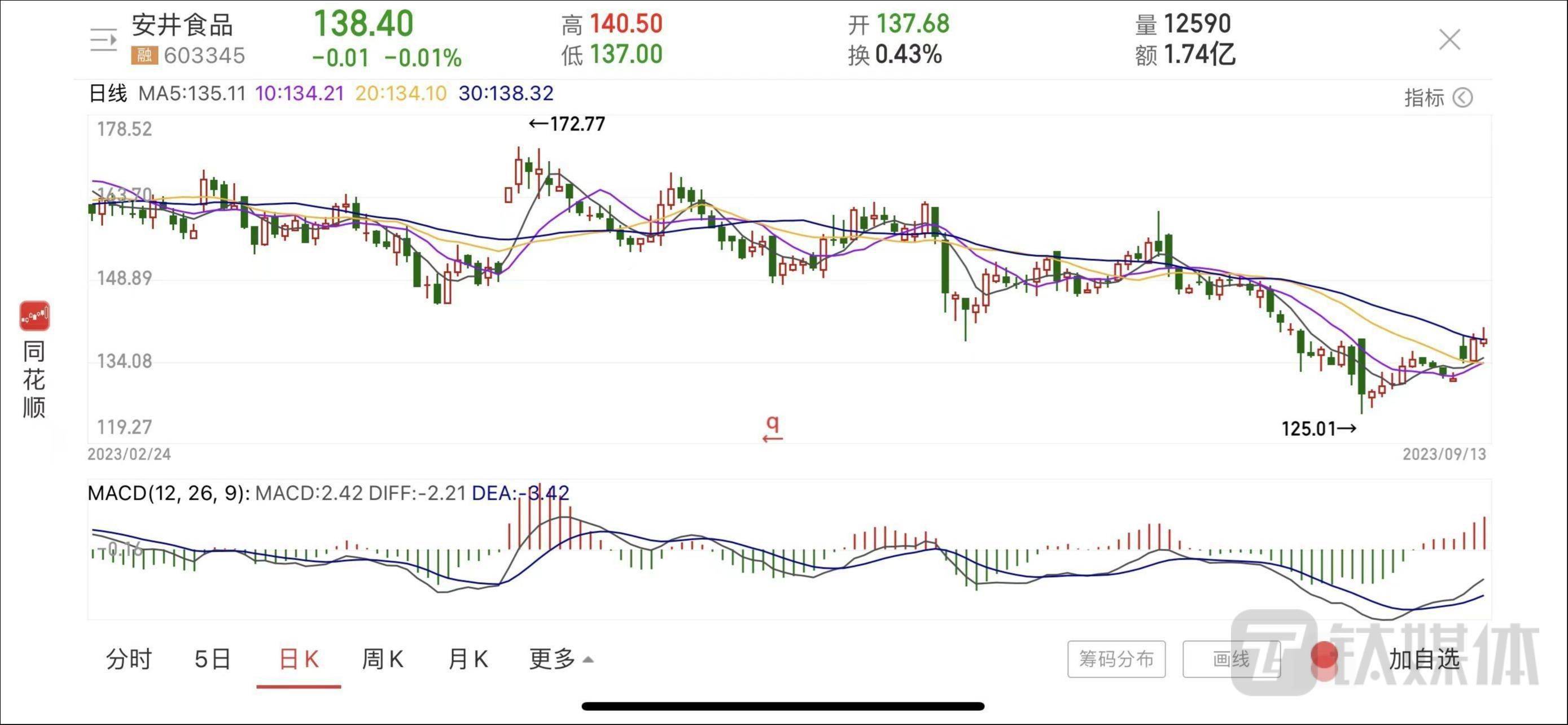Click the yellow 20:134.10 MA label
Screen dimensions: 1568x725
401,93
